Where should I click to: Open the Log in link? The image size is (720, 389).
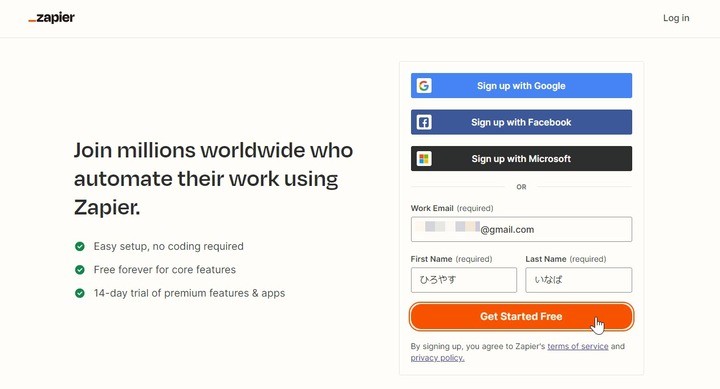pyautogui.click(x=676, y=18)
